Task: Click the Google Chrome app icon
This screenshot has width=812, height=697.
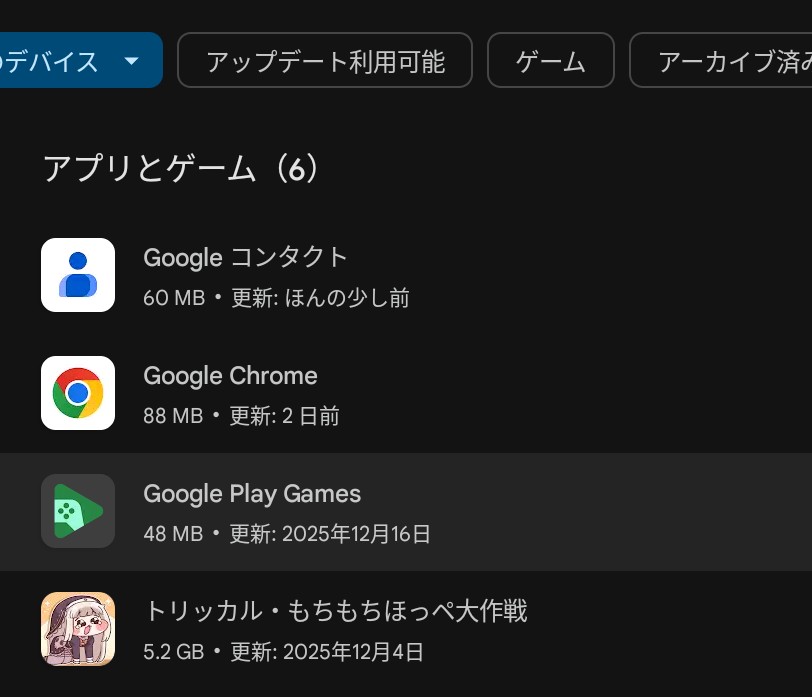Action: (78, 393)
